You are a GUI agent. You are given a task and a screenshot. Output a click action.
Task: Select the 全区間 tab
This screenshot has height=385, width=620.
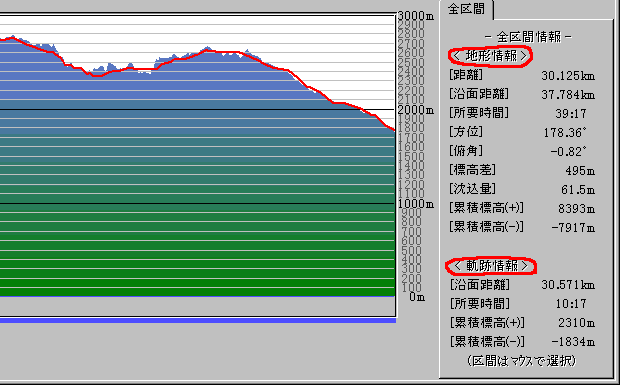pyautogui.click(x=467, y=9)
